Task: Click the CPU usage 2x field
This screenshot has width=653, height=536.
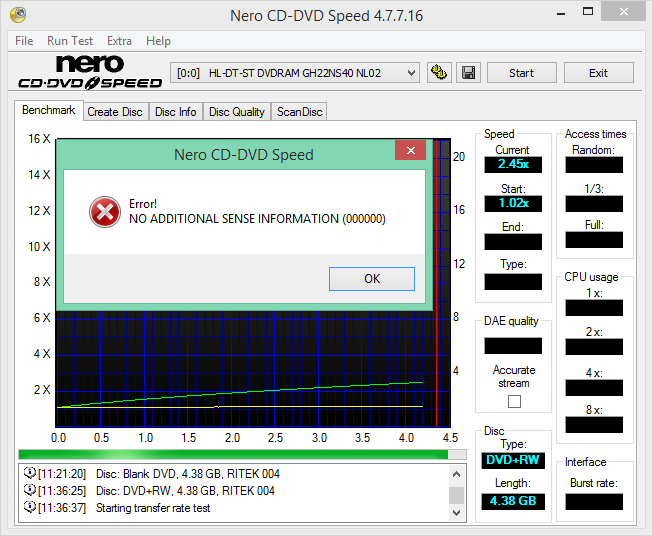Action: click(x=594, y=347)
